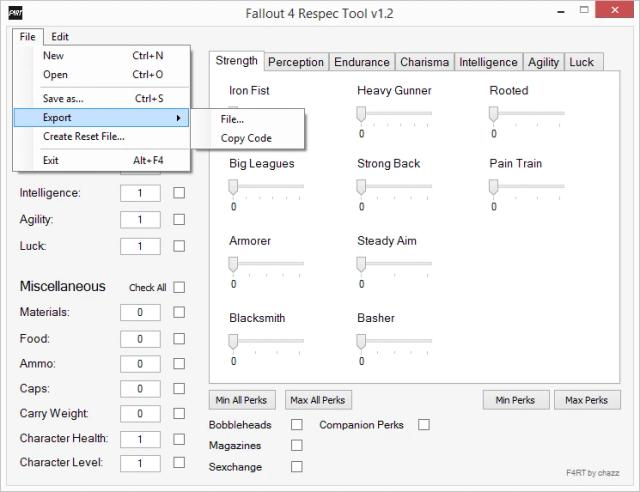Switch to the Agility tab
The height and width of the screenshot is (492, 640).
[543, 62]
